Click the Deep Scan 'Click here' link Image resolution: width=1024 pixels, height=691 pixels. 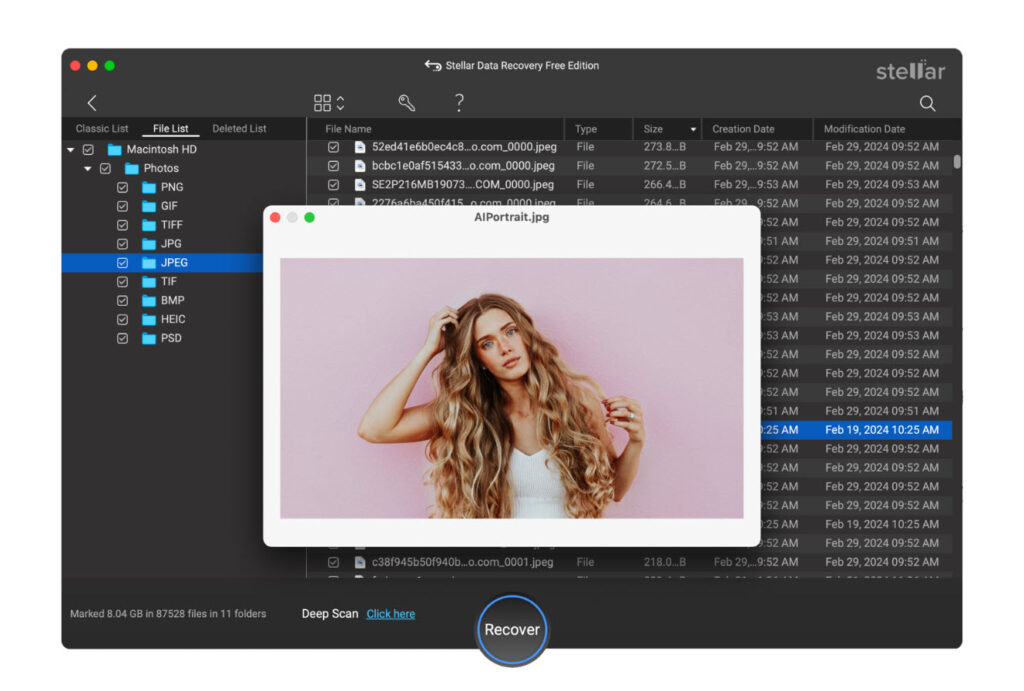[x=390, y=614]
